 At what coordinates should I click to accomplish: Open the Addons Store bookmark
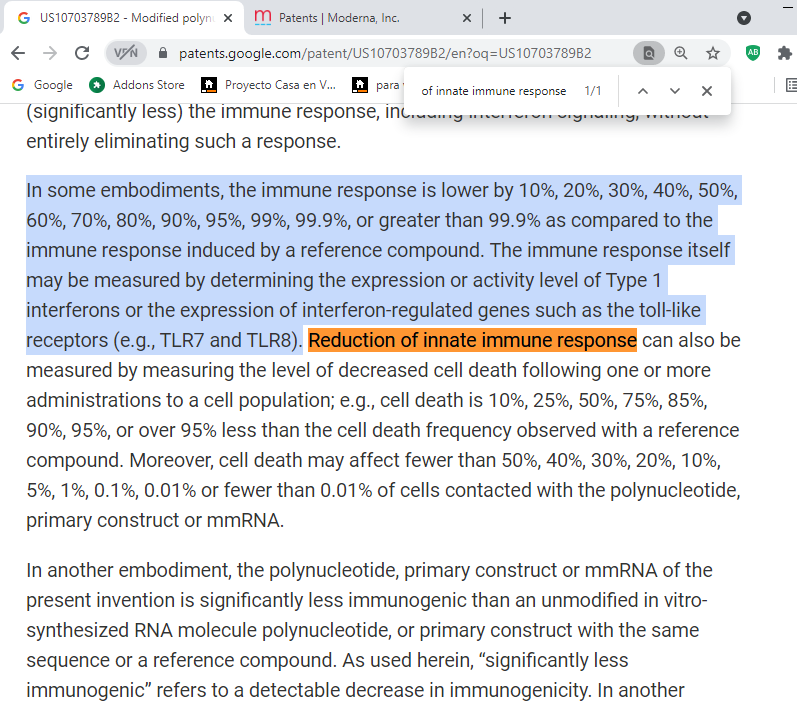click(x=137, y=85)
